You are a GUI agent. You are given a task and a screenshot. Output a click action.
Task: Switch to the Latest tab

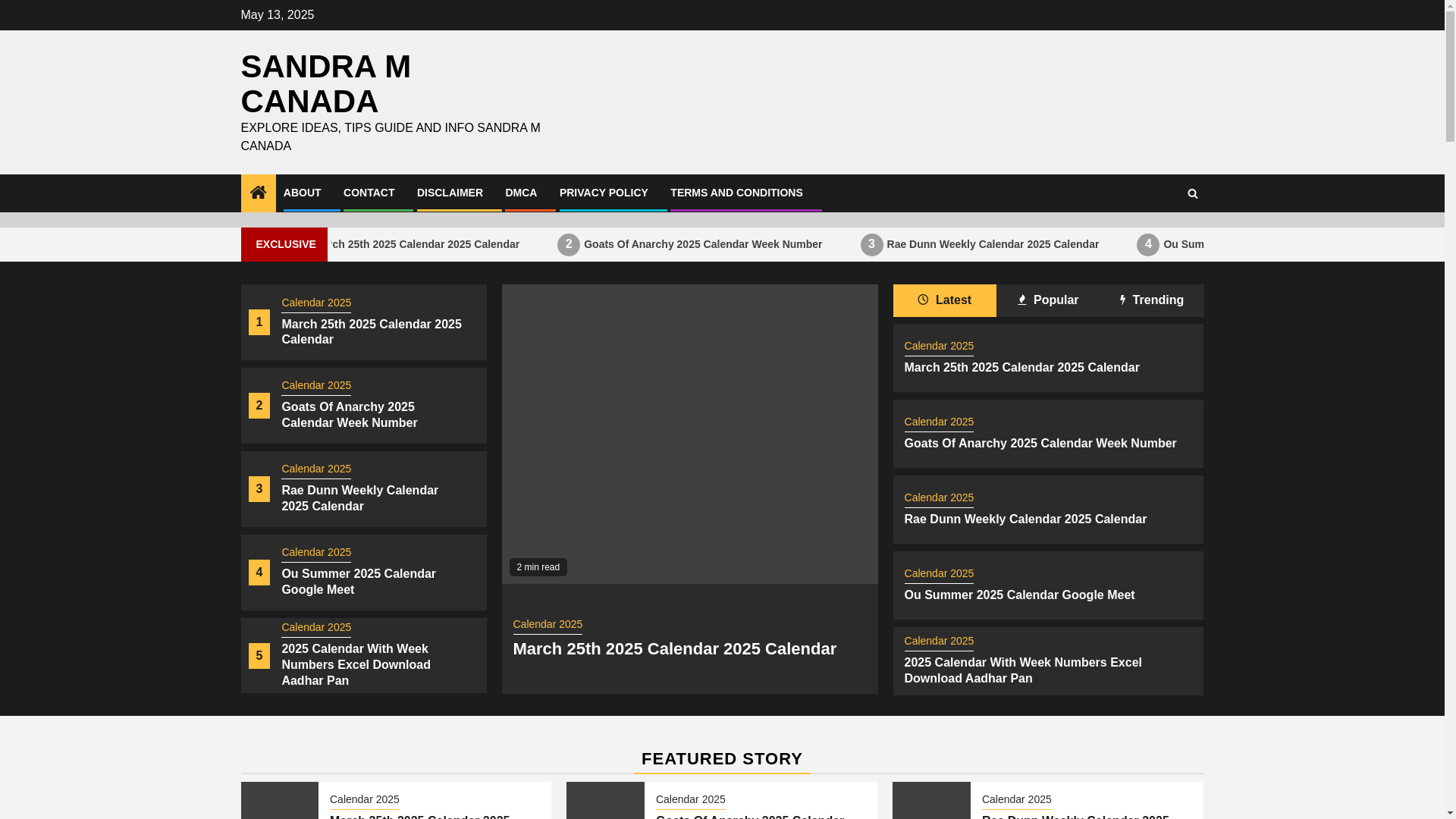point(944,300)
